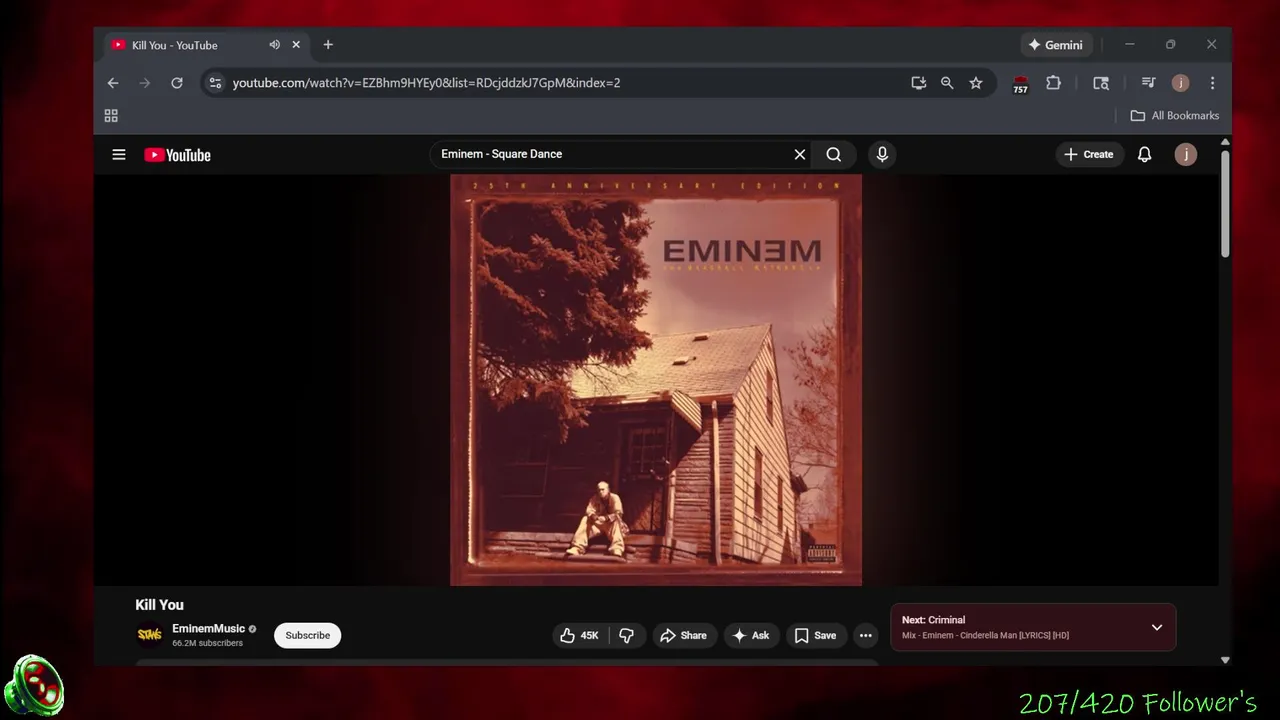Open Chrome profile avatar
This screenshot has height=720, width=1280.
[1181, 83]
